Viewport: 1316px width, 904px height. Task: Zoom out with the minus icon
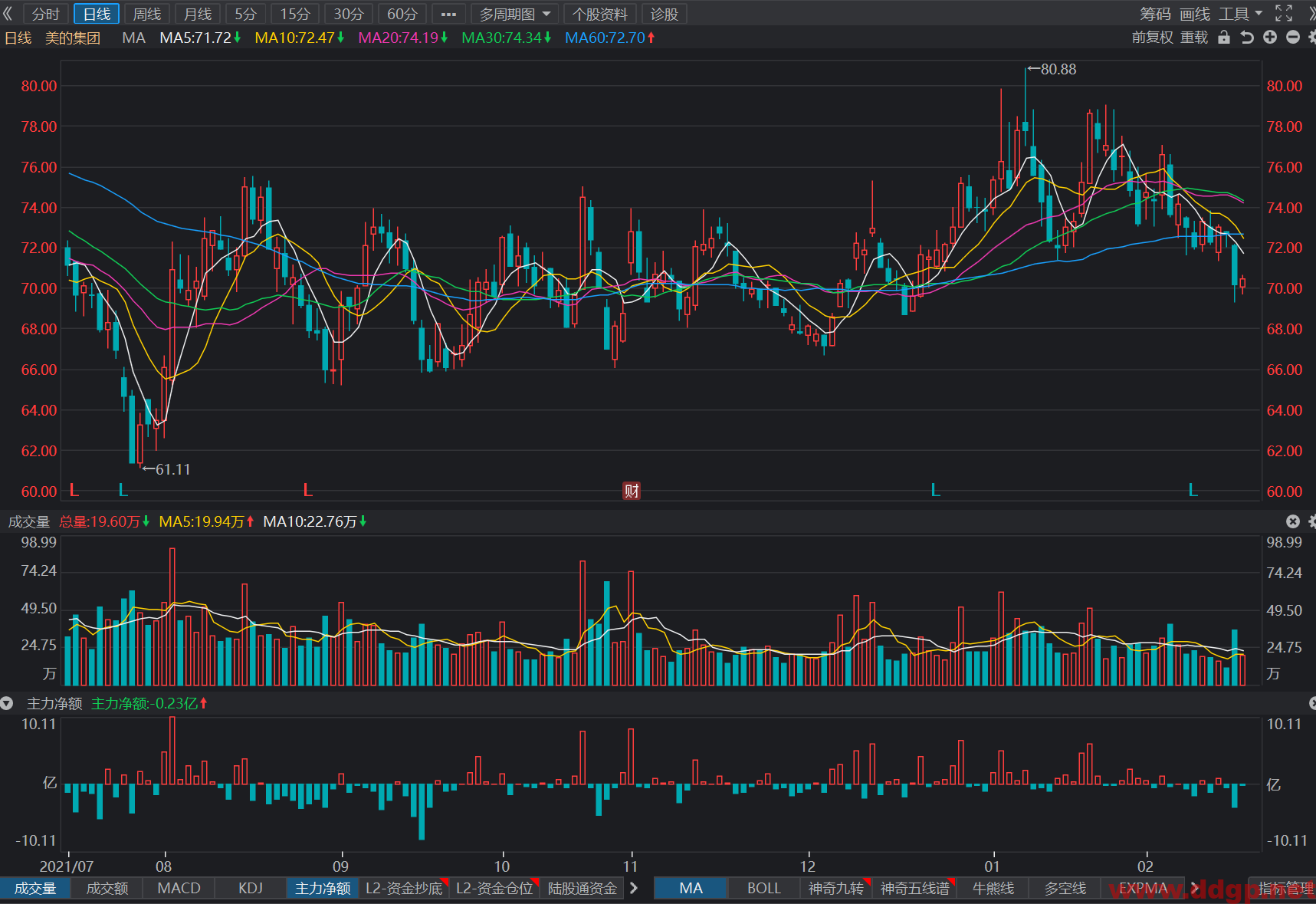1293,38
